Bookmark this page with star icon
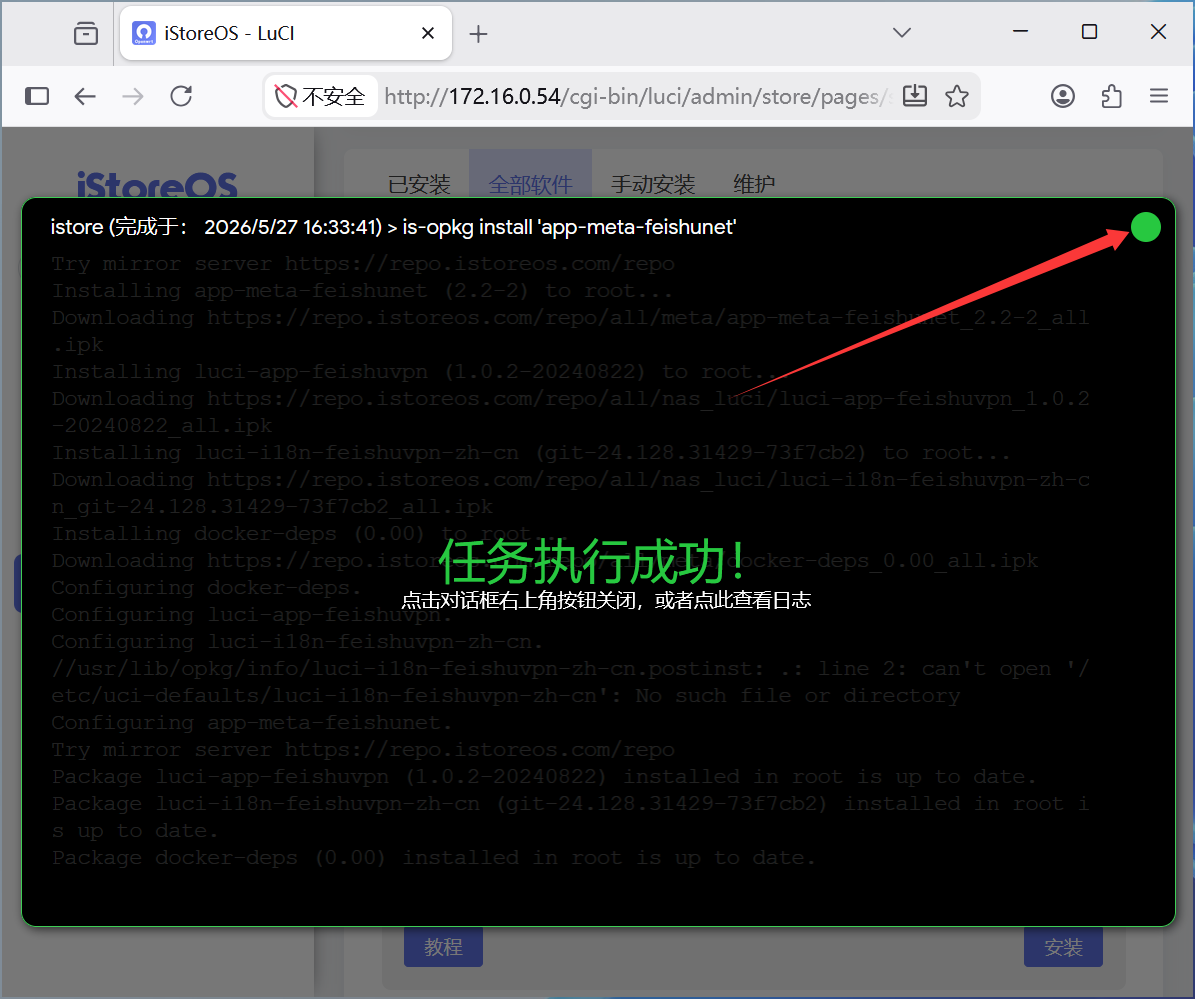 pyautogui.click(x=956, y=96)
